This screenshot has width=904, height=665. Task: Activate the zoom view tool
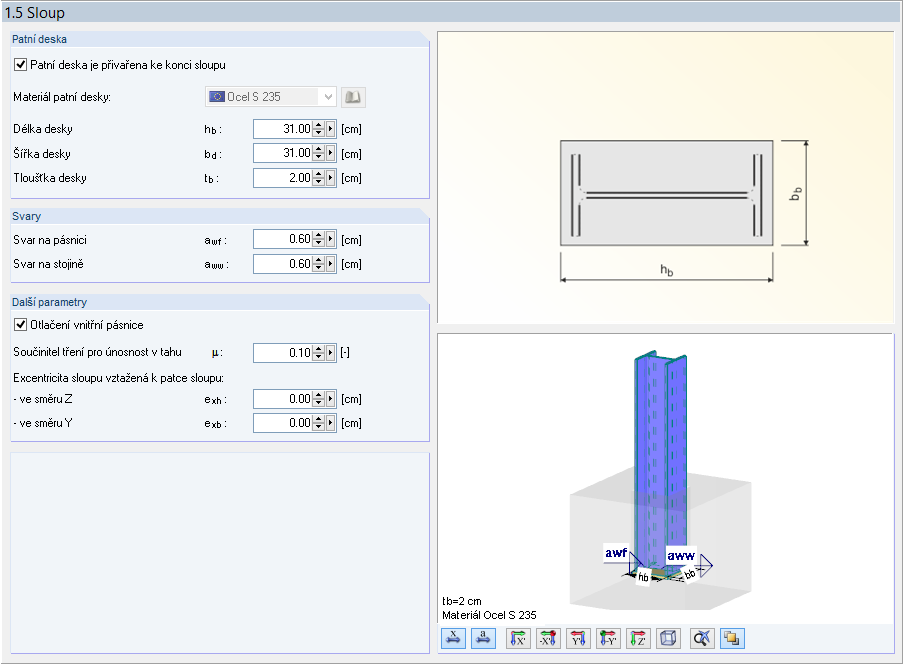(700, 638)
